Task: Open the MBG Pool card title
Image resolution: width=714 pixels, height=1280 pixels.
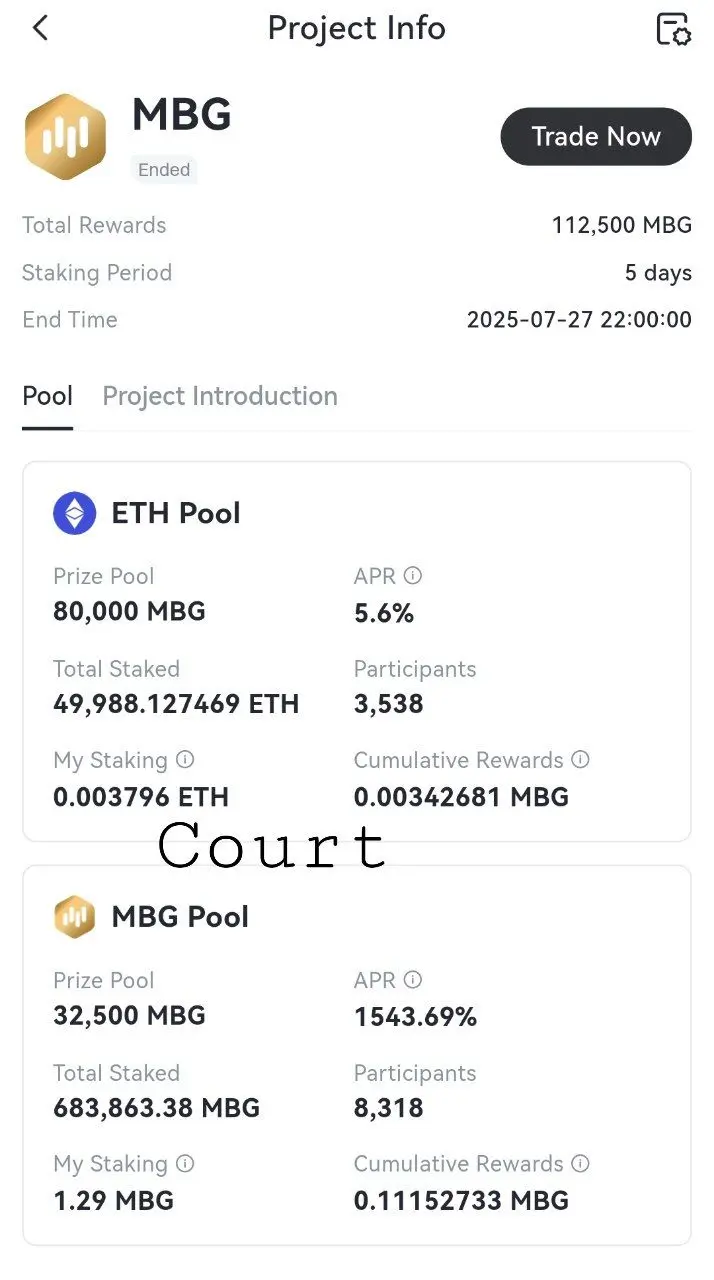Action: point(180,917)
